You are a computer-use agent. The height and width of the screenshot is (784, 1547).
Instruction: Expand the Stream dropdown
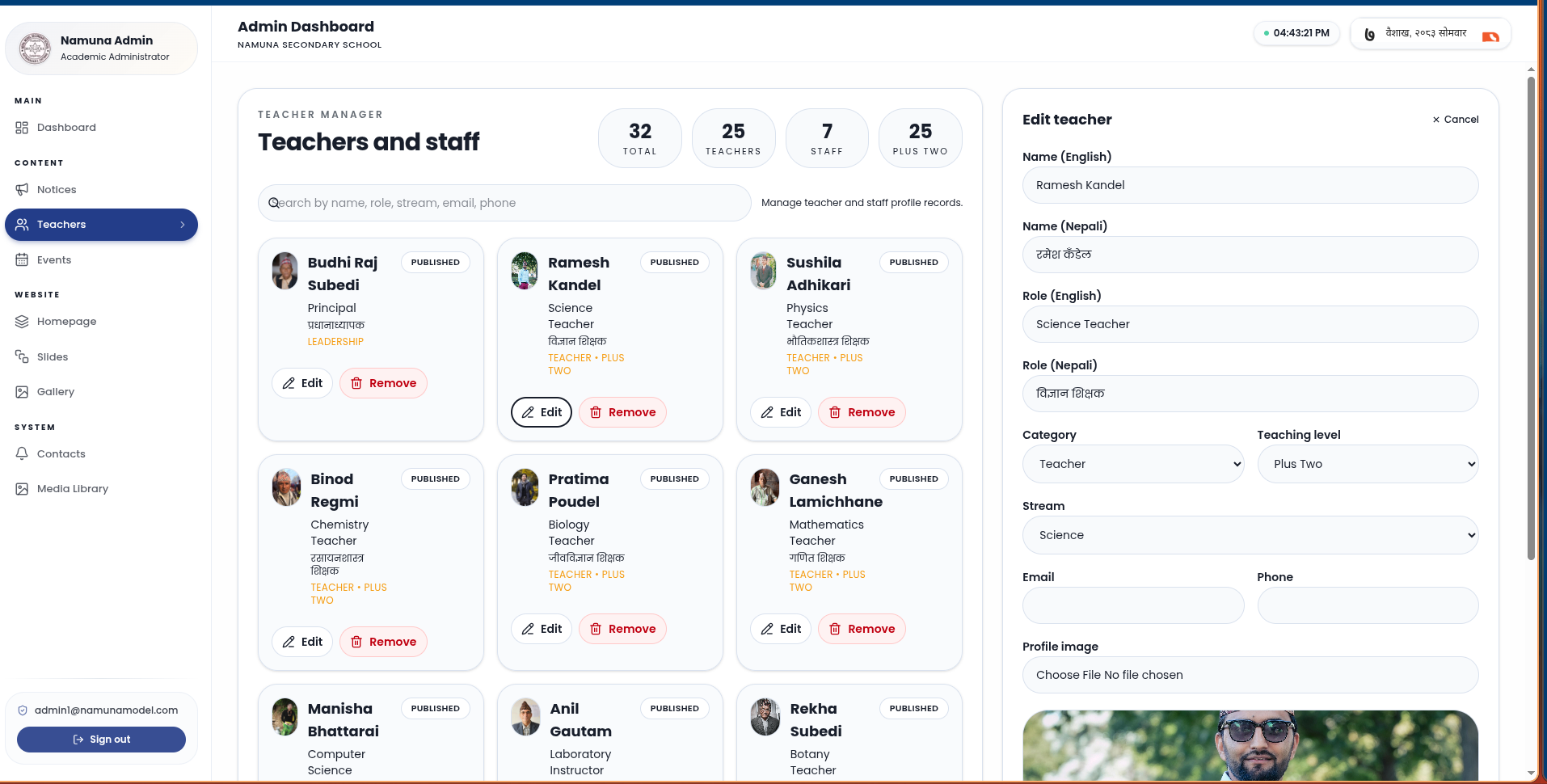click(x=1250, y=535)
